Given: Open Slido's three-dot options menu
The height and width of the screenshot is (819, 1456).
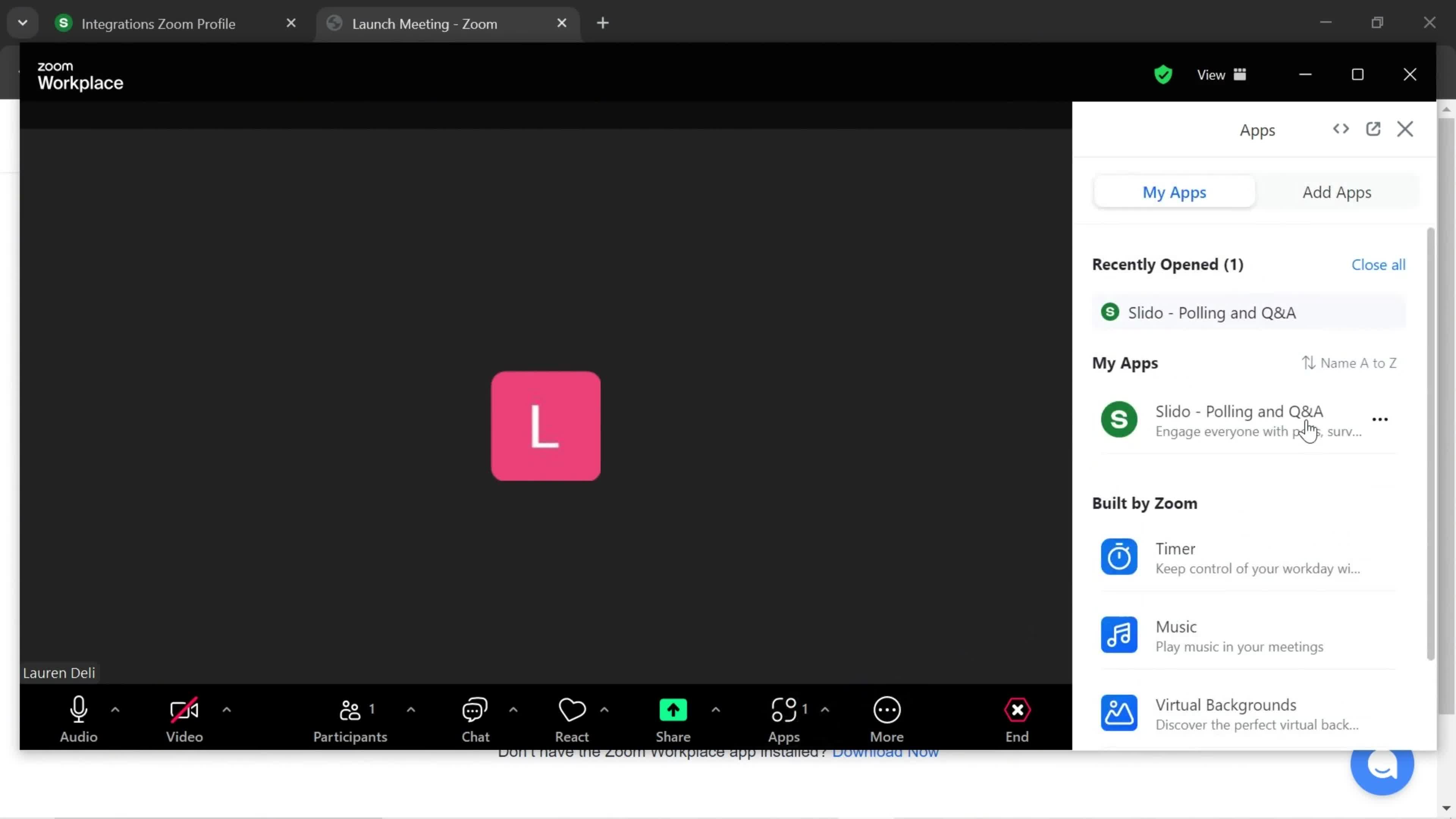Looking at the screenshot, I should point(1380,419).
